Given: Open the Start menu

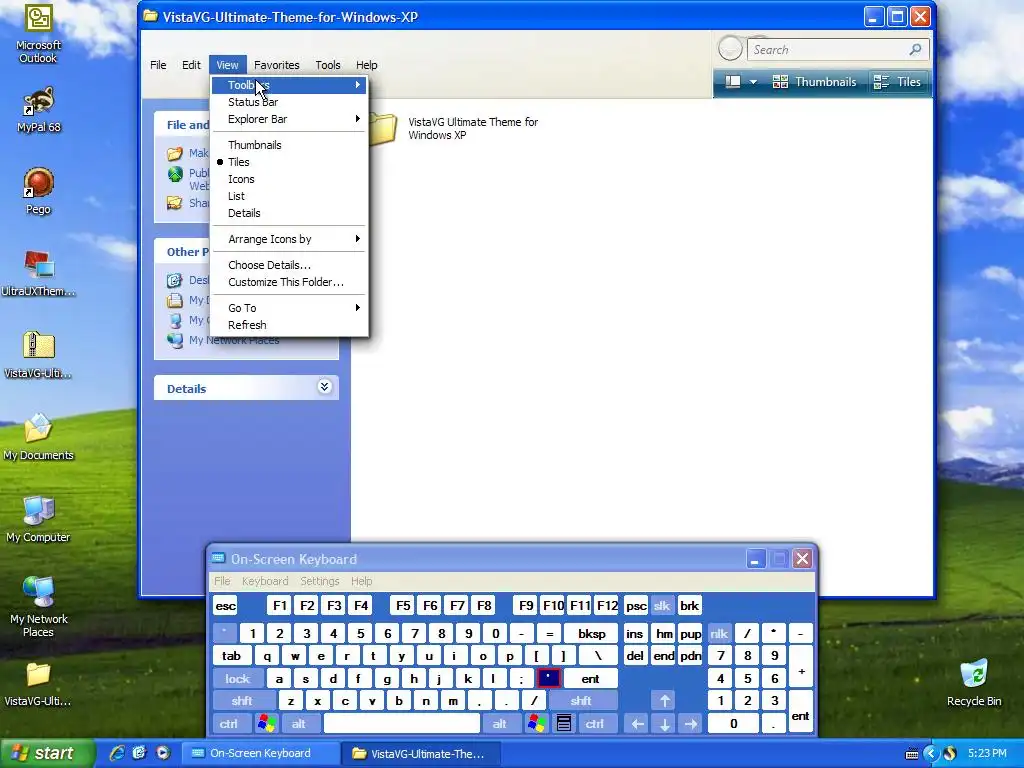Looking at the screenshot, I should [x=47, y=753].
